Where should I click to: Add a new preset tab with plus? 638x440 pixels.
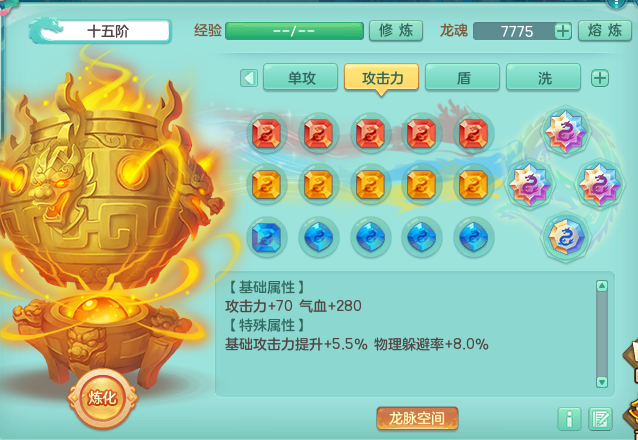[x=600, y=78]
